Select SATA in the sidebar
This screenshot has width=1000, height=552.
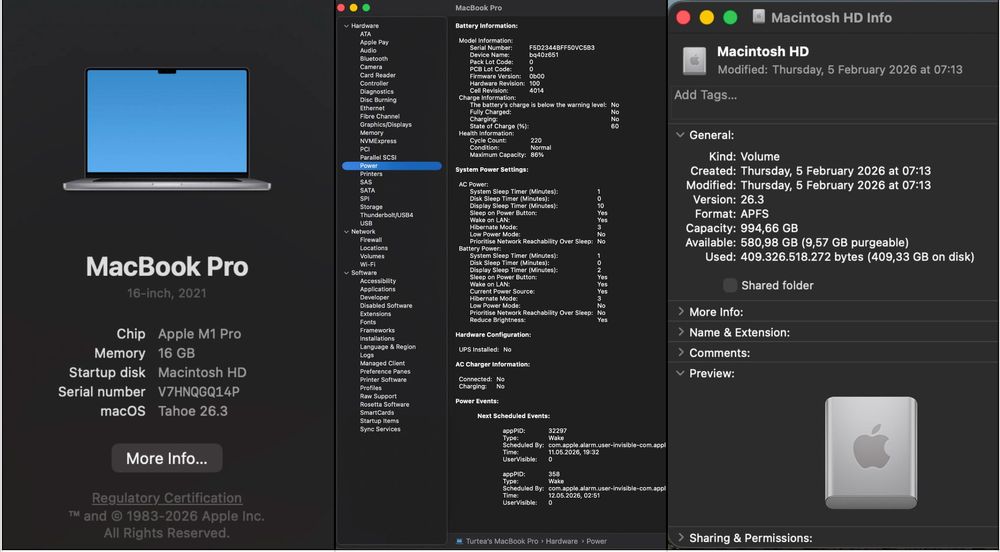pos(367,191)
